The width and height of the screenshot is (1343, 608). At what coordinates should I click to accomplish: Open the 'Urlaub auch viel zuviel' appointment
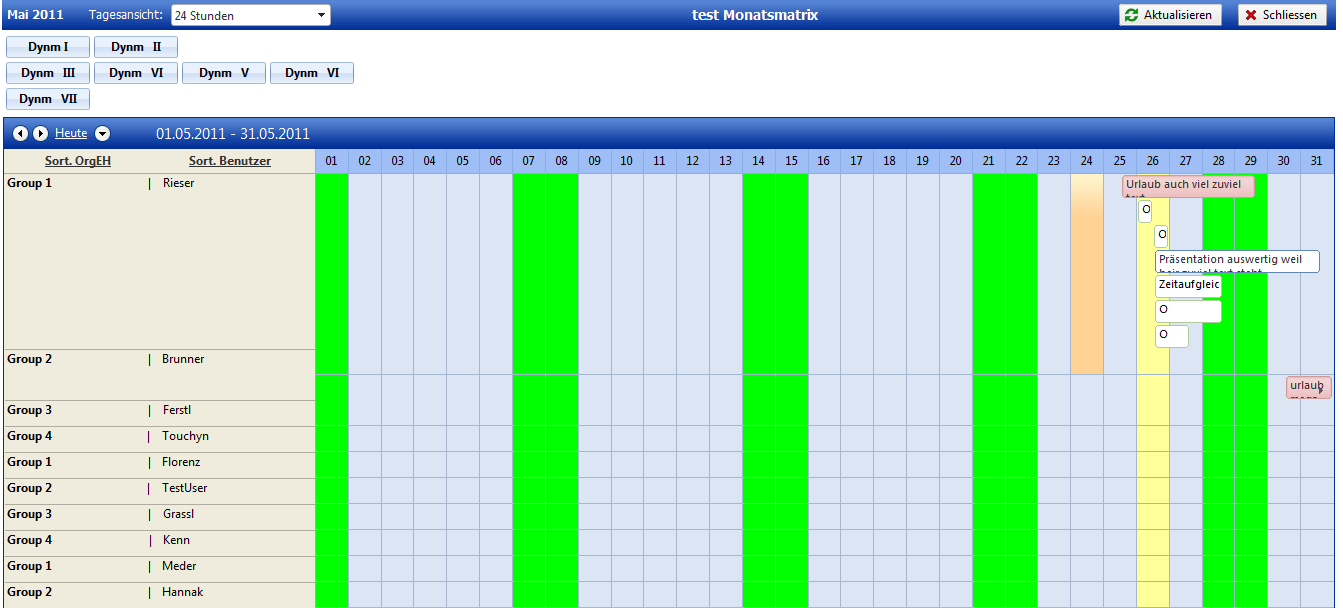point(1188,186)
